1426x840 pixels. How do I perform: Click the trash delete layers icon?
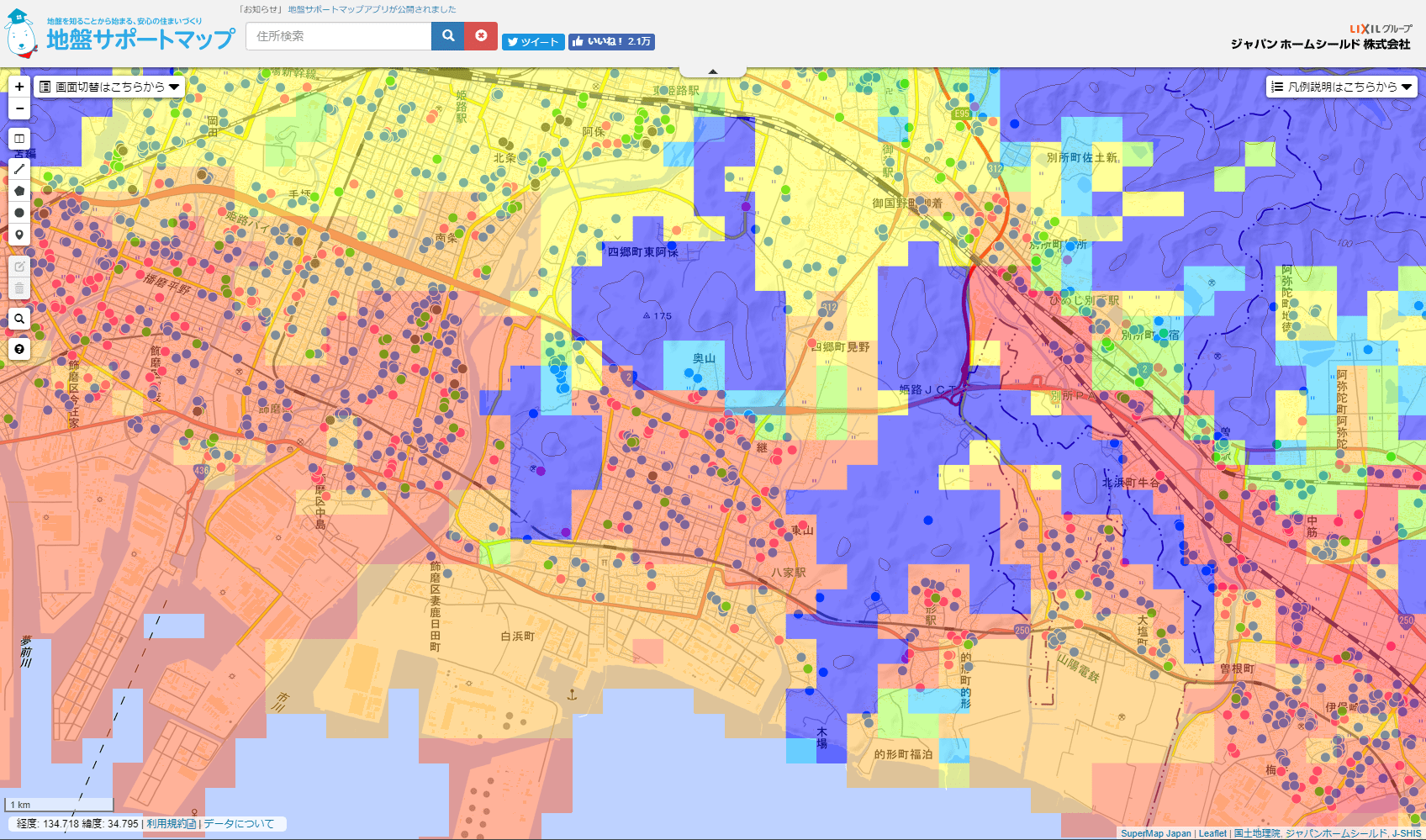click(x=19, y=288)
